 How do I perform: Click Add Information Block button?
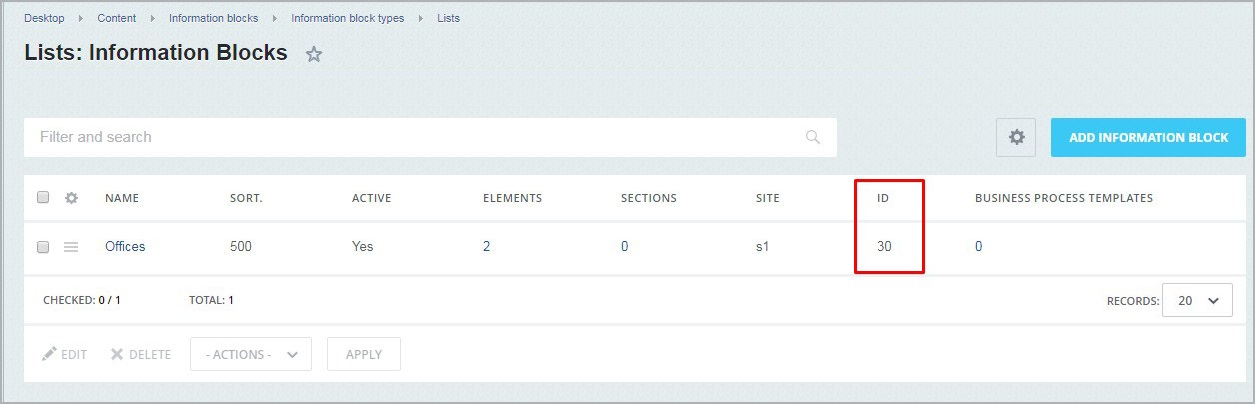pos(1148,137)
